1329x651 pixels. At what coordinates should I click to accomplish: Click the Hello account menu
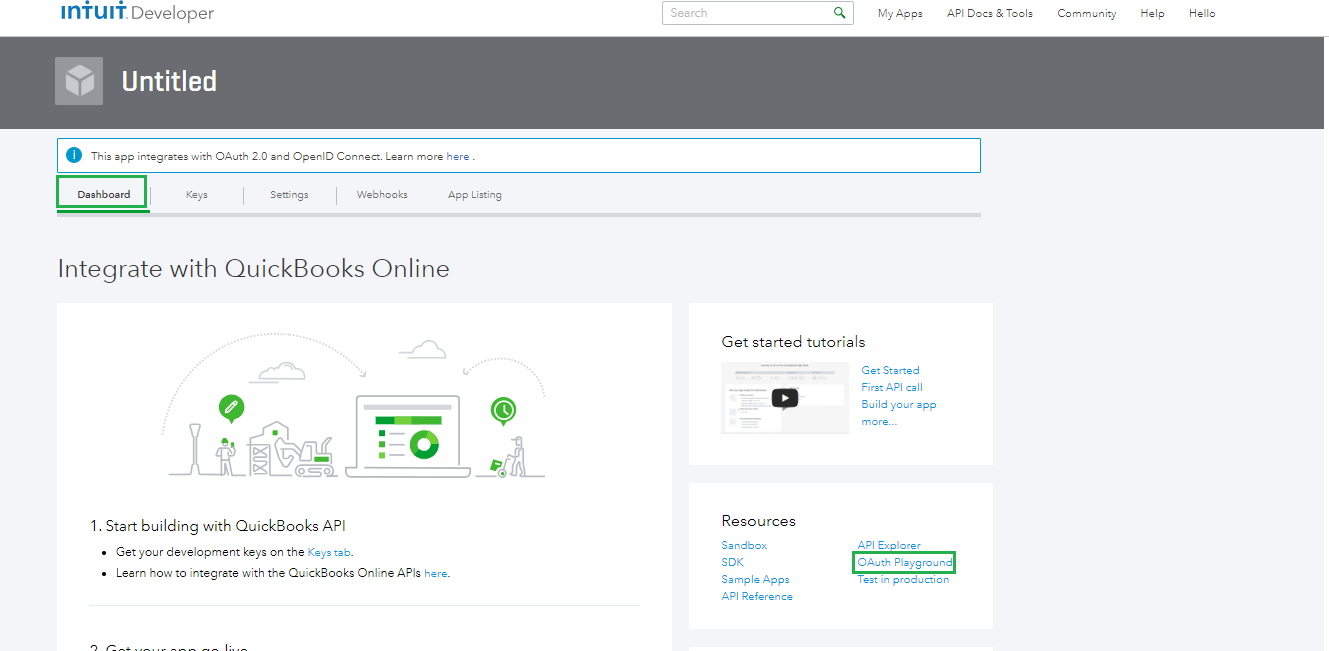pyautogui.click(x=1202, y=14)
